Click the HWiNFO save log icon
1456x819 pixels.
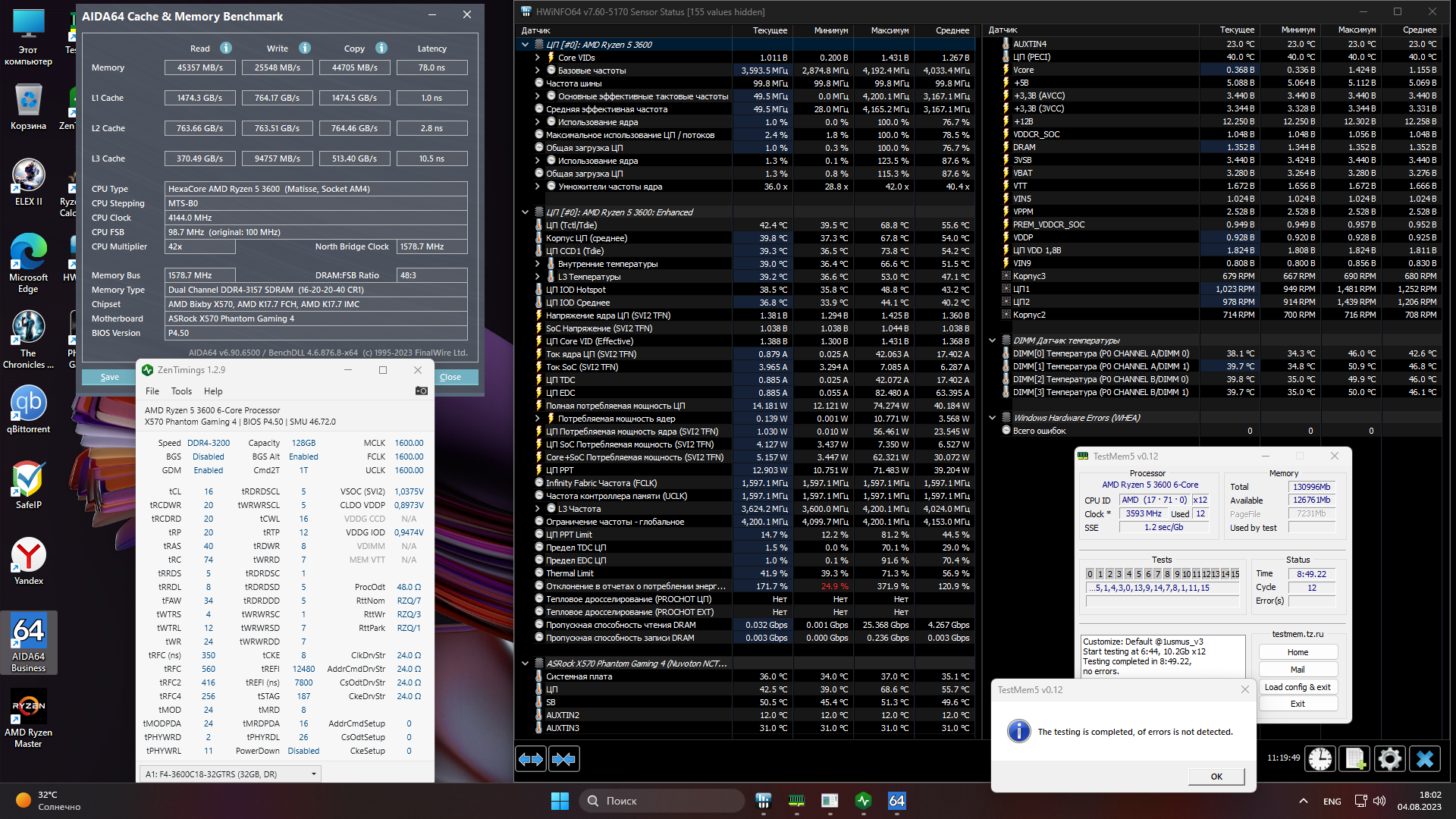(1355, 759)
